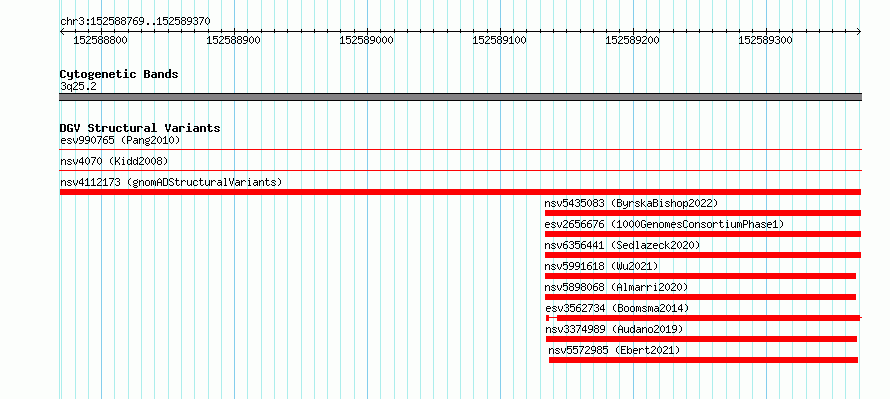The width and height of the screenshot is (890, 399).
Task: Open nsv5572985 (Ebert2021) label
Action: [614, 350]
